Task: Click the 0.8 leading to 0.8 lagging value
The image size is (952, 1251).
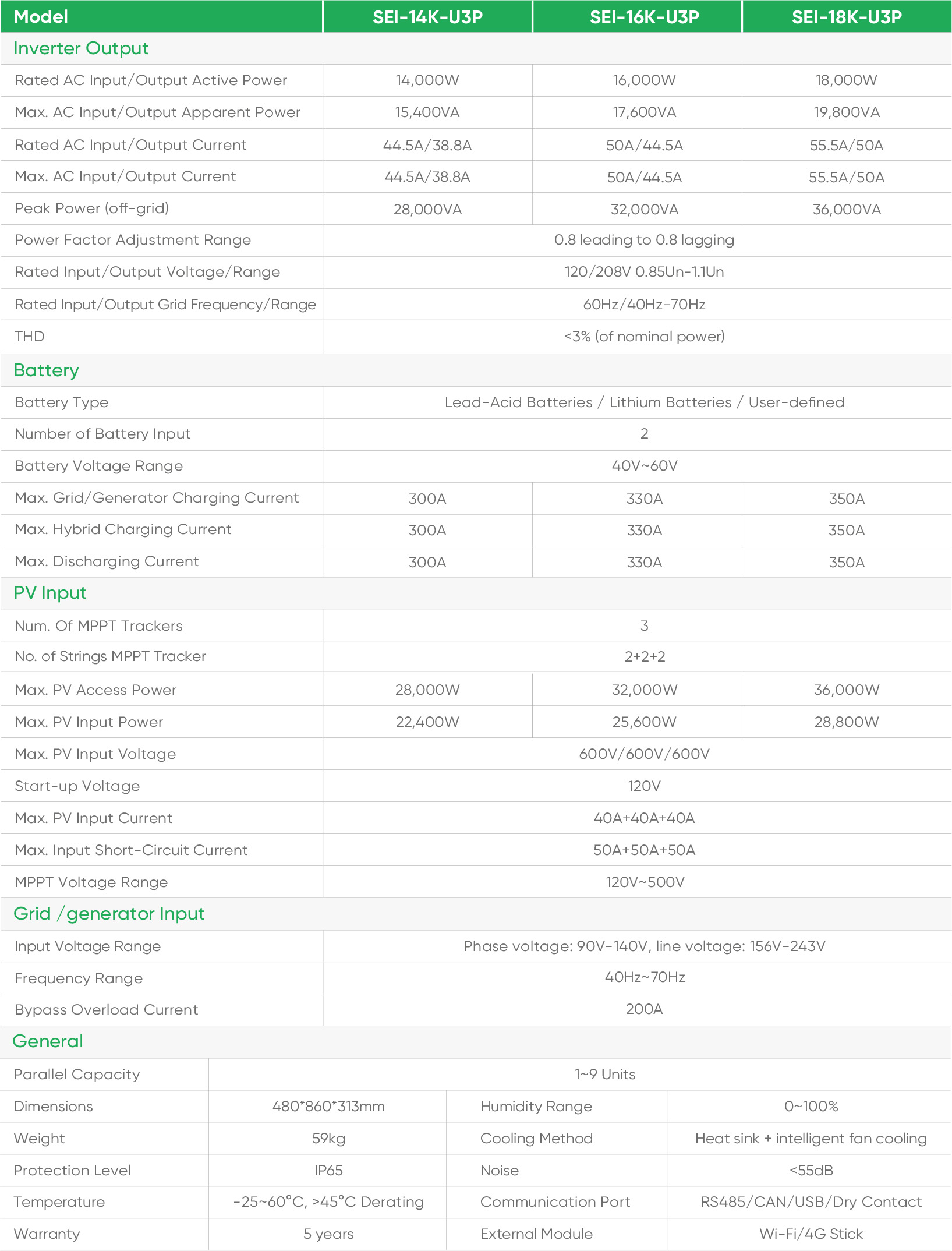Action: point(644,240)
